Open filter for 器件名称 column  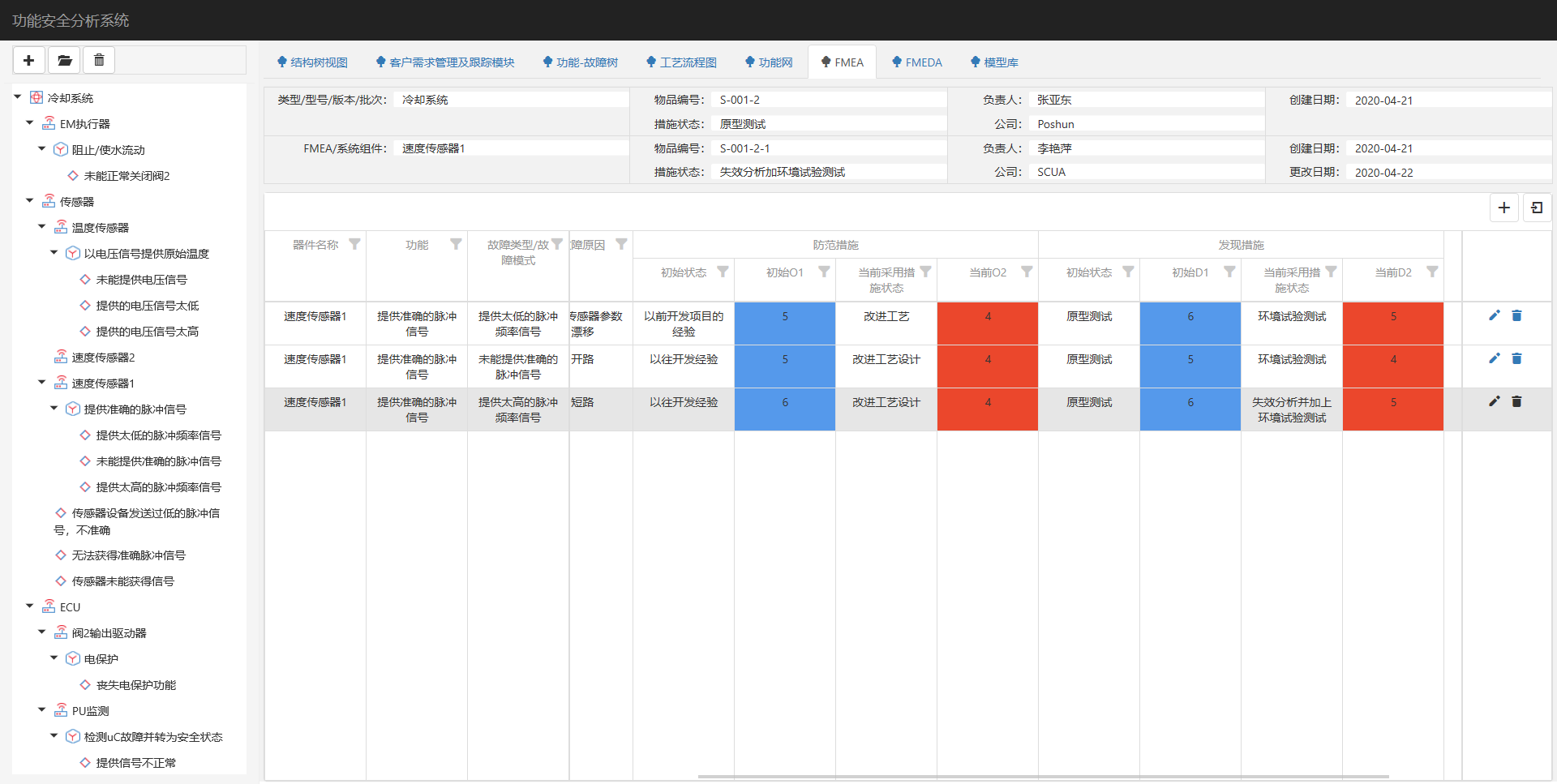coord(354,244)
